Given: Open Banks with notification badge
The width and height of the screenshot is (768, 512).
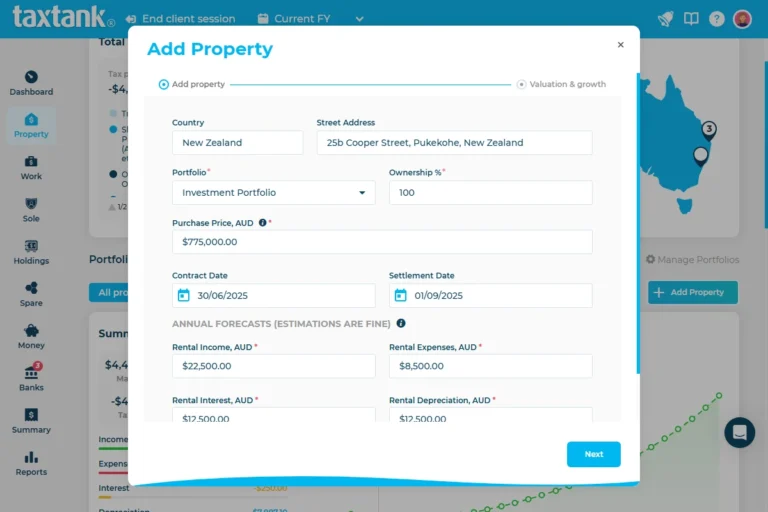Looking at the screenshot, I should 31,378.
